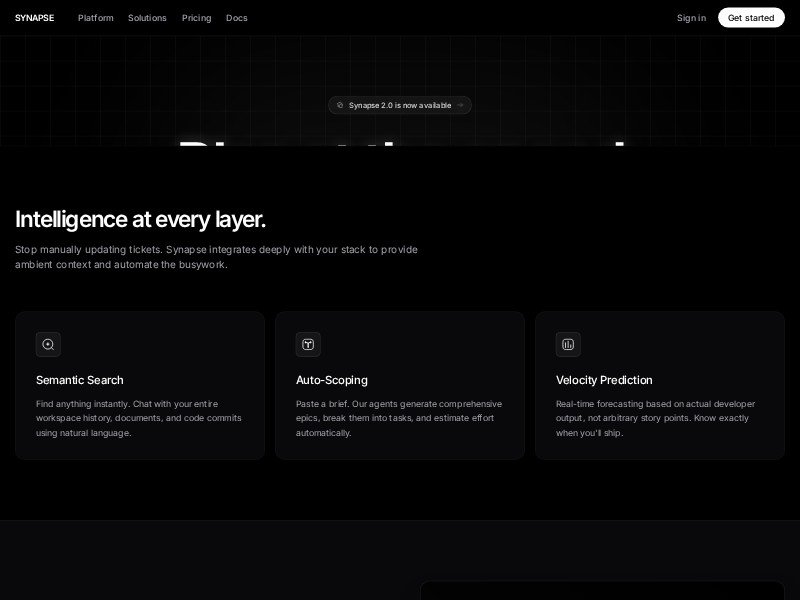Screen dimensions: 800x600
Task: Click the small icon left of Synapse 2.0
Action: tap(340, 105)
